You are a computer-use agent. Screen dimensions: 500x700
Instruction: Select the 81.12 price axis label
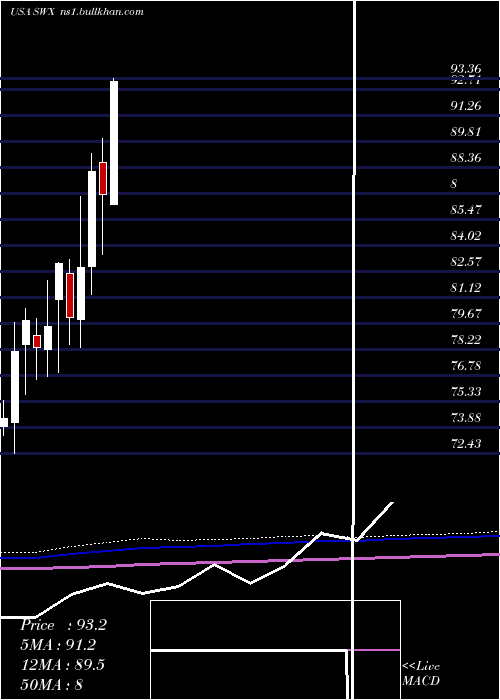tap(466, 288)
